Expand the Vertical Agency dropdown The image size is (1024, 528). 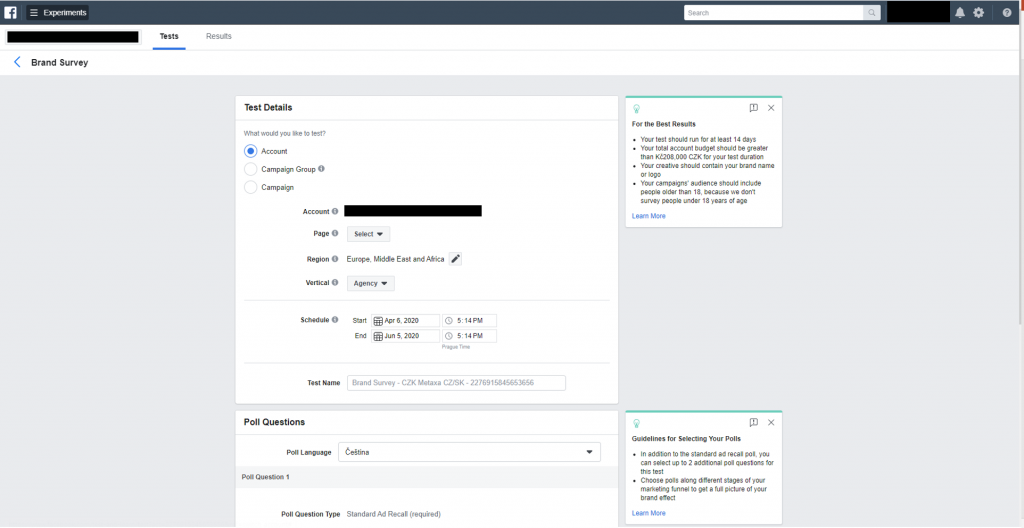[370, 283]
